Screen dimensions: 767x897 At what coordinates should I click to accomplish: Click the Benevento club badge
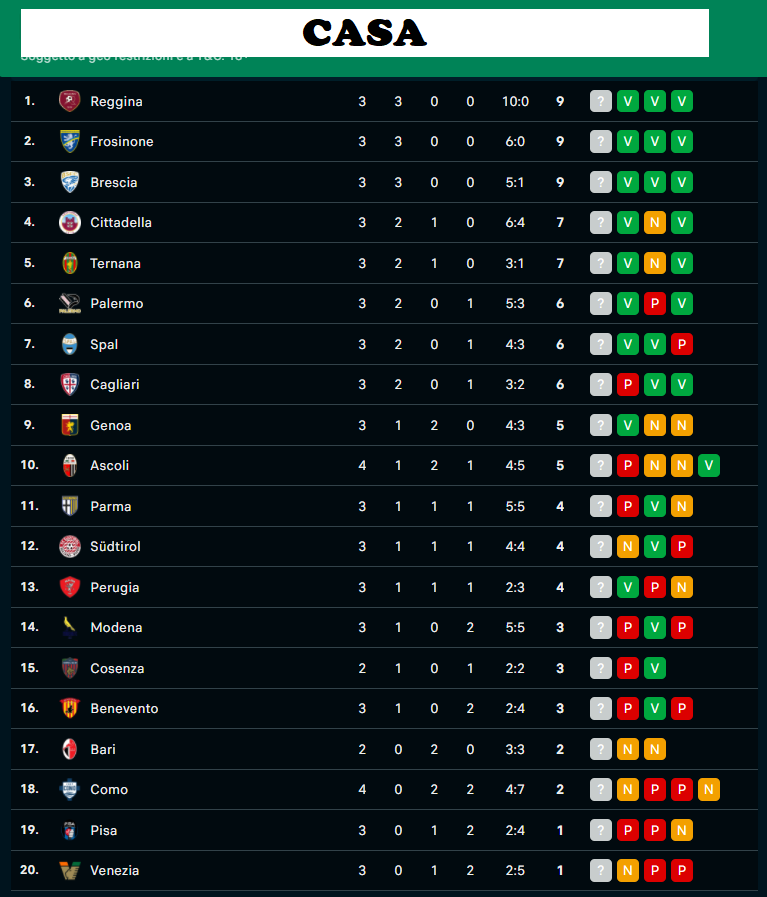70,708
